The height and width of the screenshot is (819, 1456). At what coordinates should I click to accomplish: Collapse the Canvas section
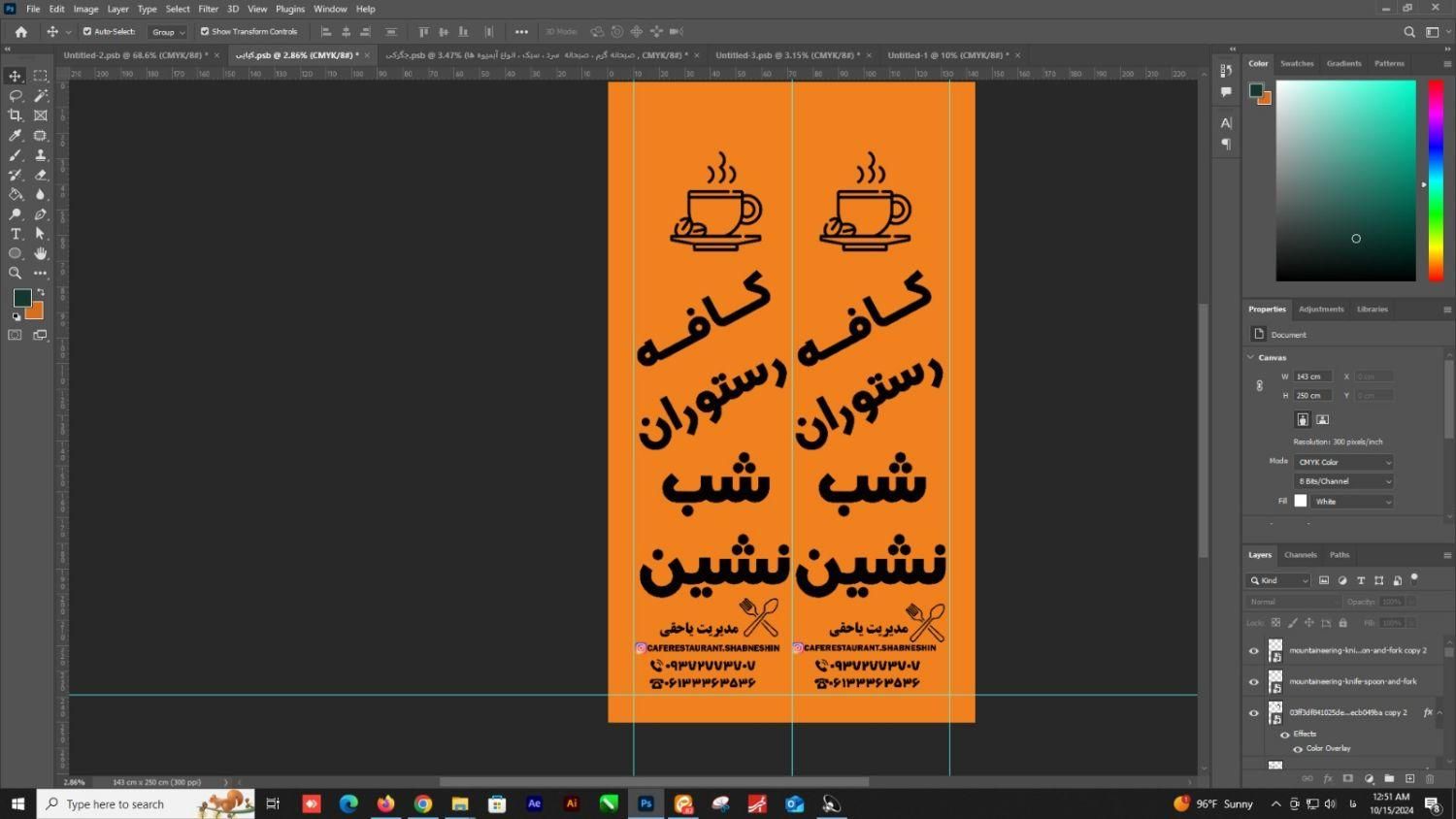pyautogui.click(x=1250, y=357)
